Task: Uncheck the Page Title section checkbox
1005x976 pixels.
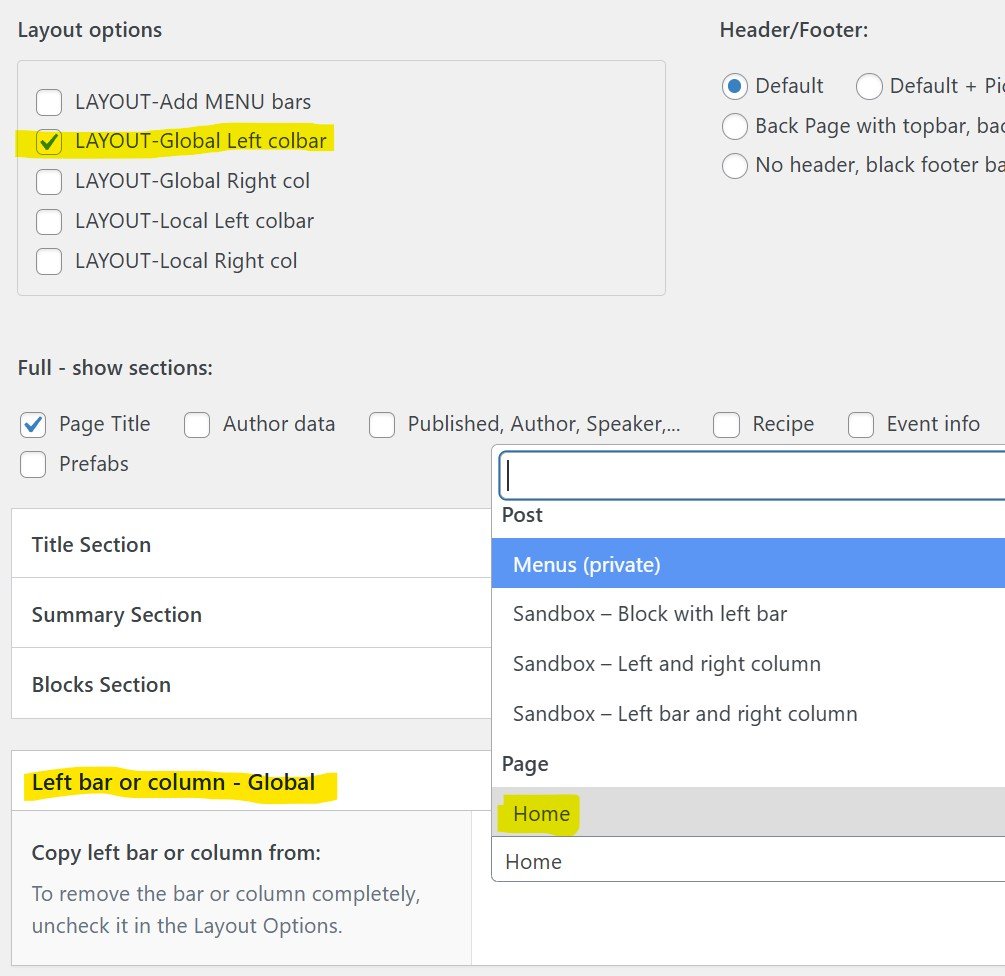Action: (x=33, y=425)
